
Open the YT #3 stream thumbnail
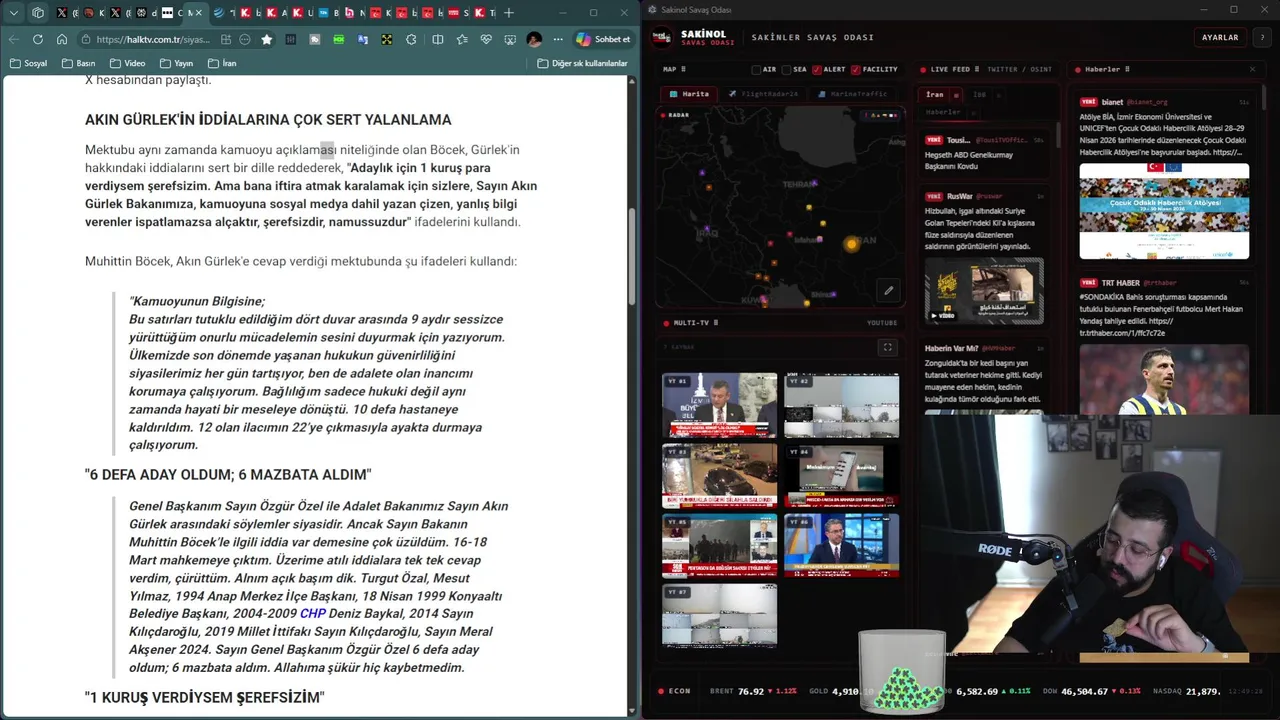coord(719,476)
